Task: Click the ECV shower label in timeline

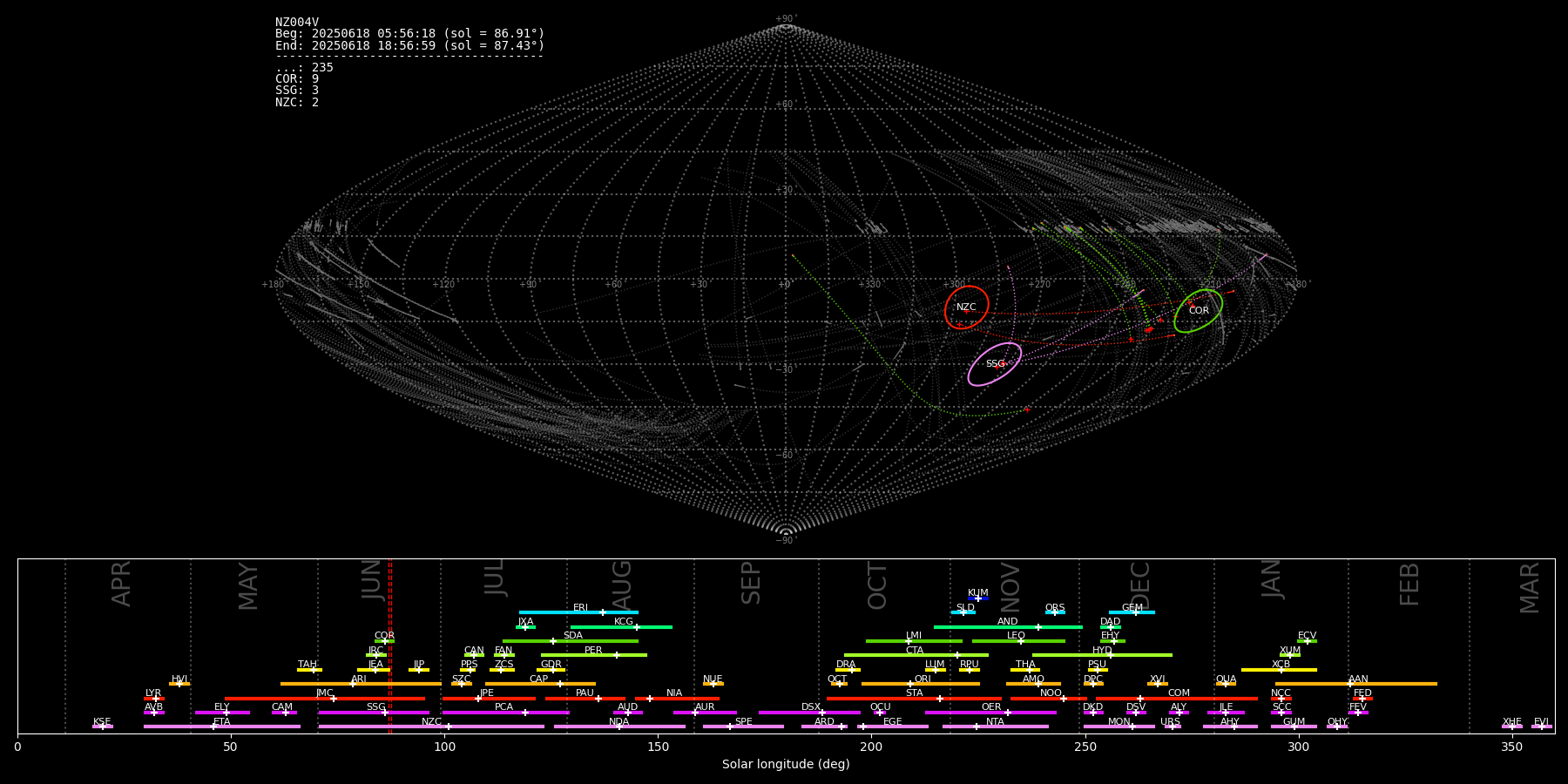Action: click(x=1307, y=636)
